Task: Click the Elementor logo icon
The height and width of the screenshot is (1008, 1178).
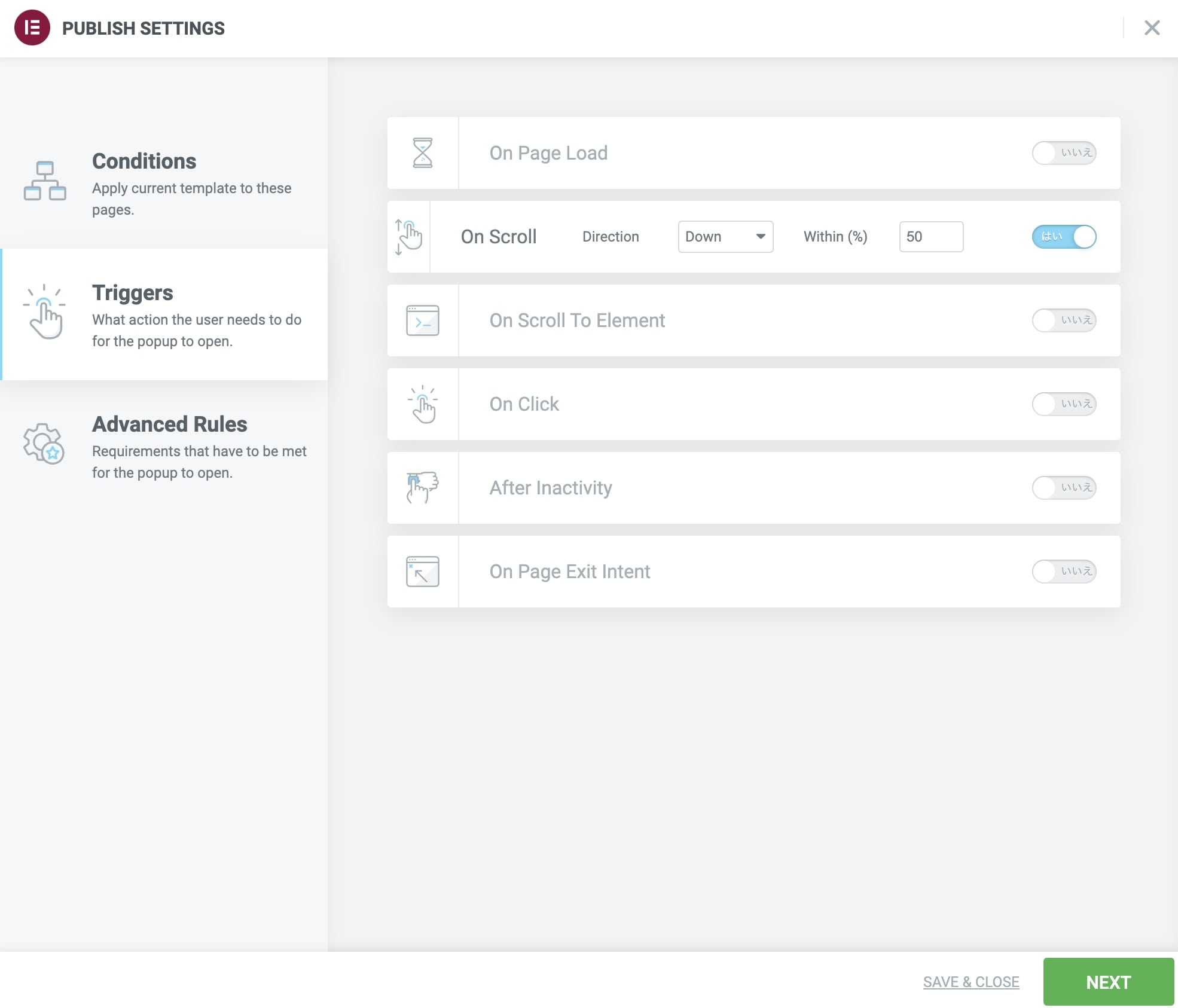Action: point(32,28)
